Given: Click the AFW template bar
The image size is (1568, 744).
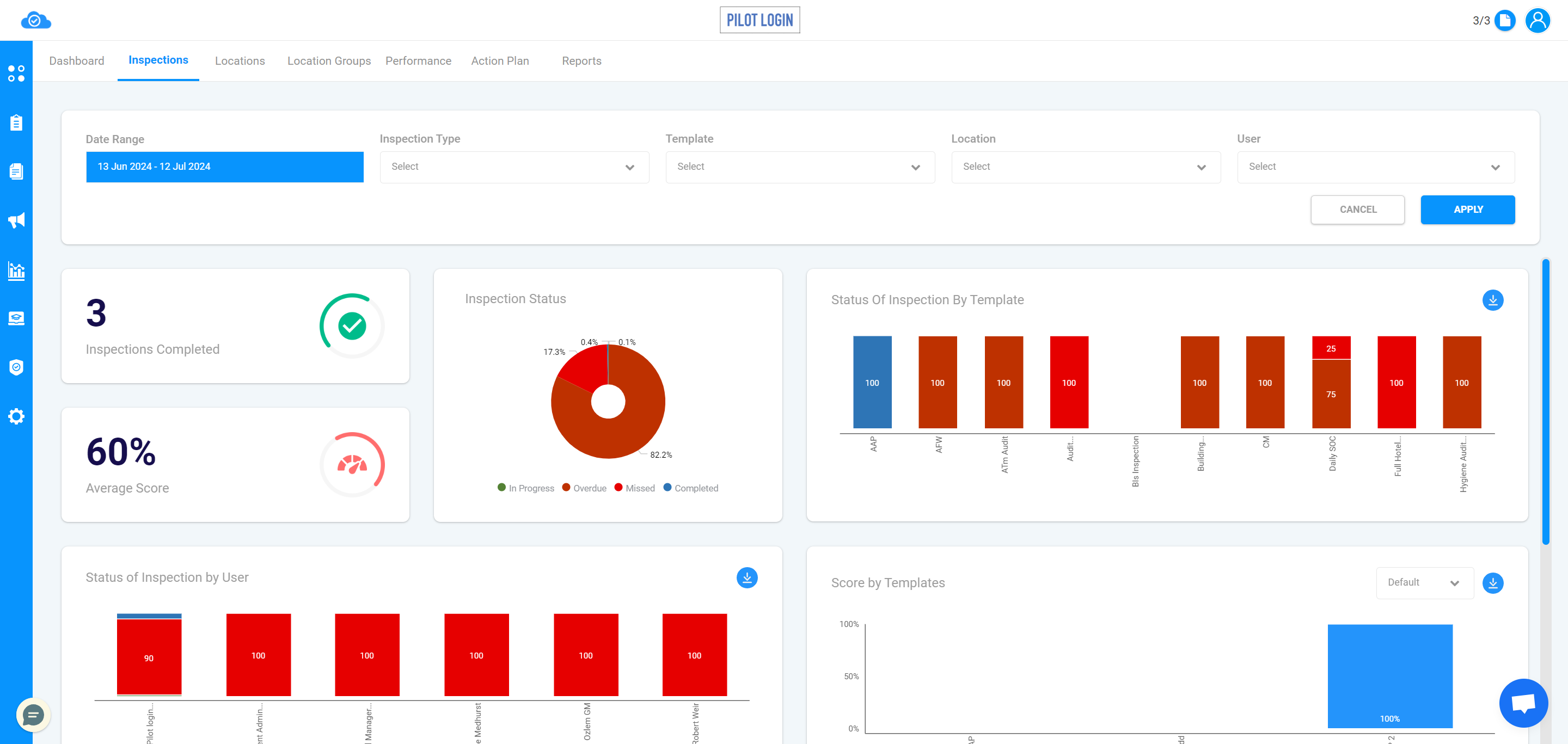Looking at the screenshot, I should [x=938, y=382].
